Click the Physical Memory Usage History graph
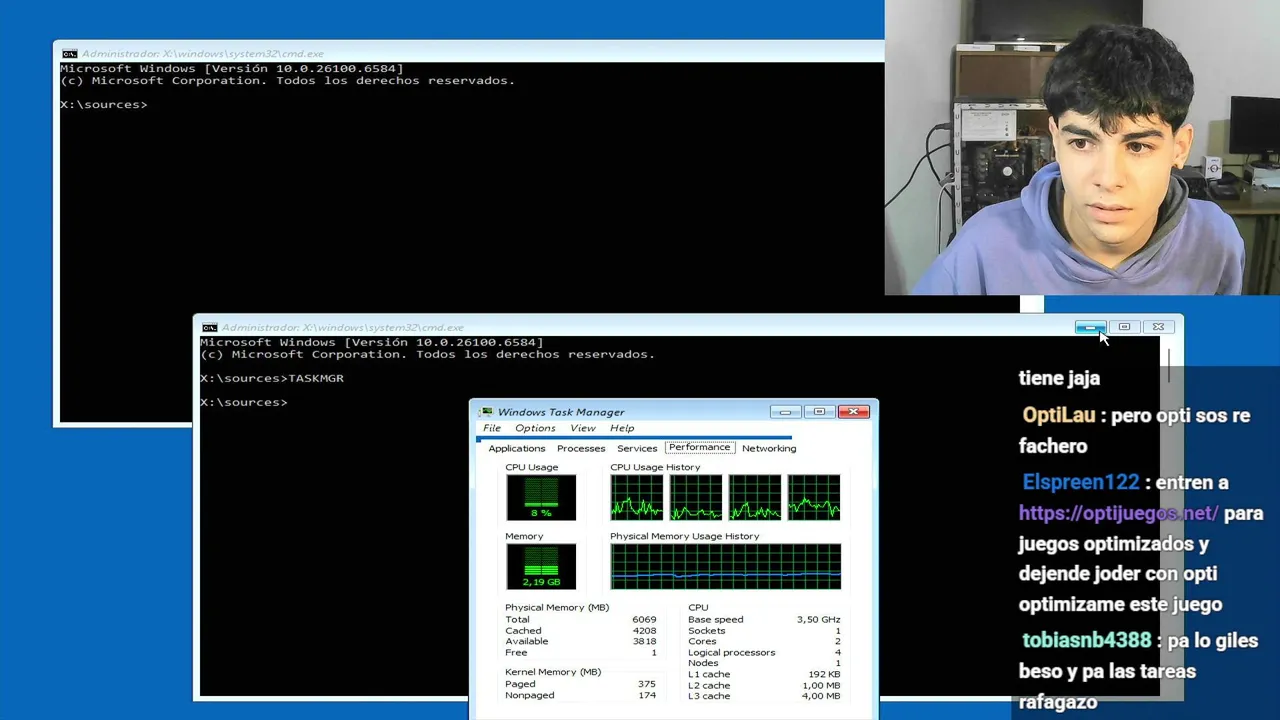 coord(726,566)
